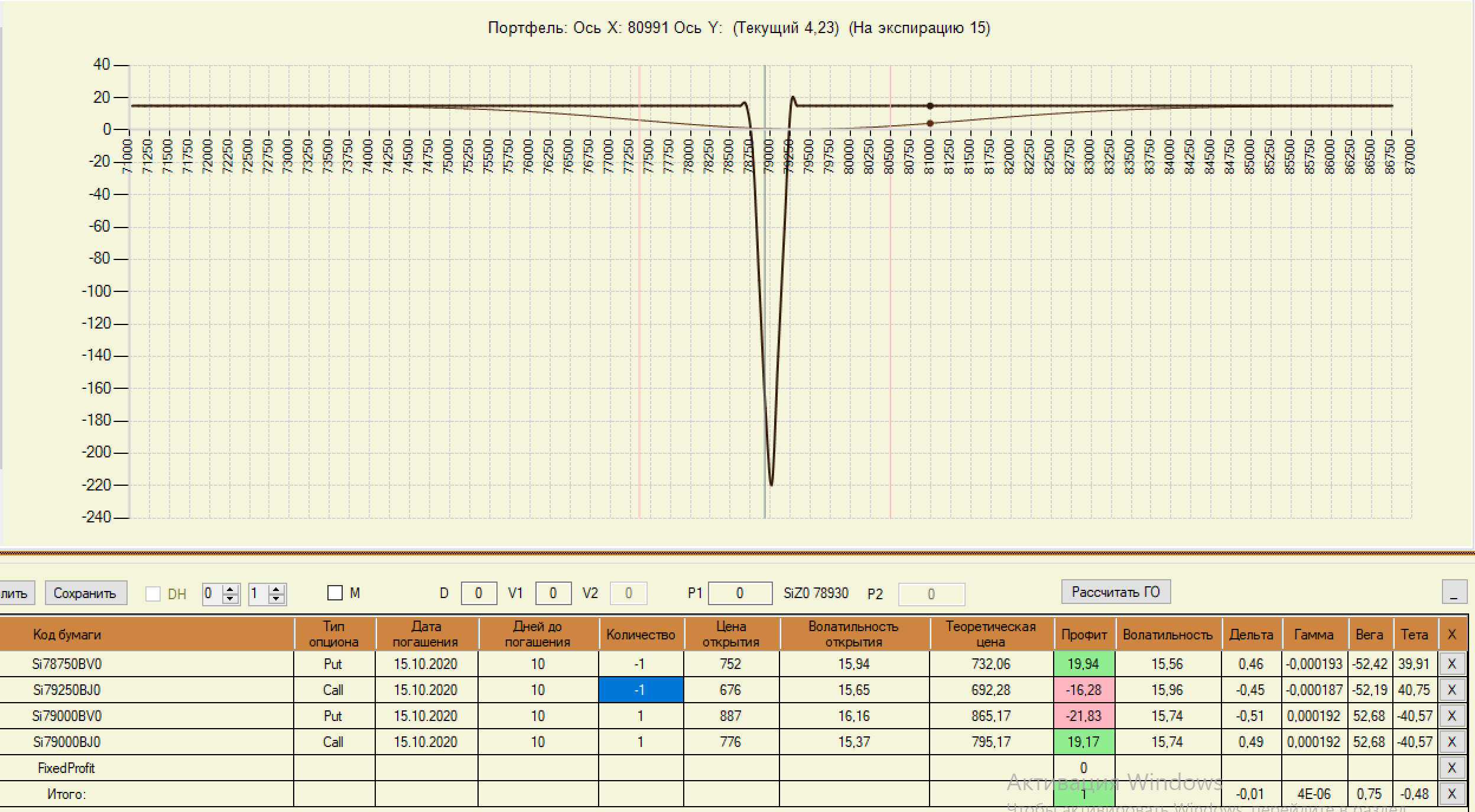Remove the Si79250BJ0 Call position via X
Image resolution: width=1475 pixels, height=812 pixels.
click(1451, 690)
